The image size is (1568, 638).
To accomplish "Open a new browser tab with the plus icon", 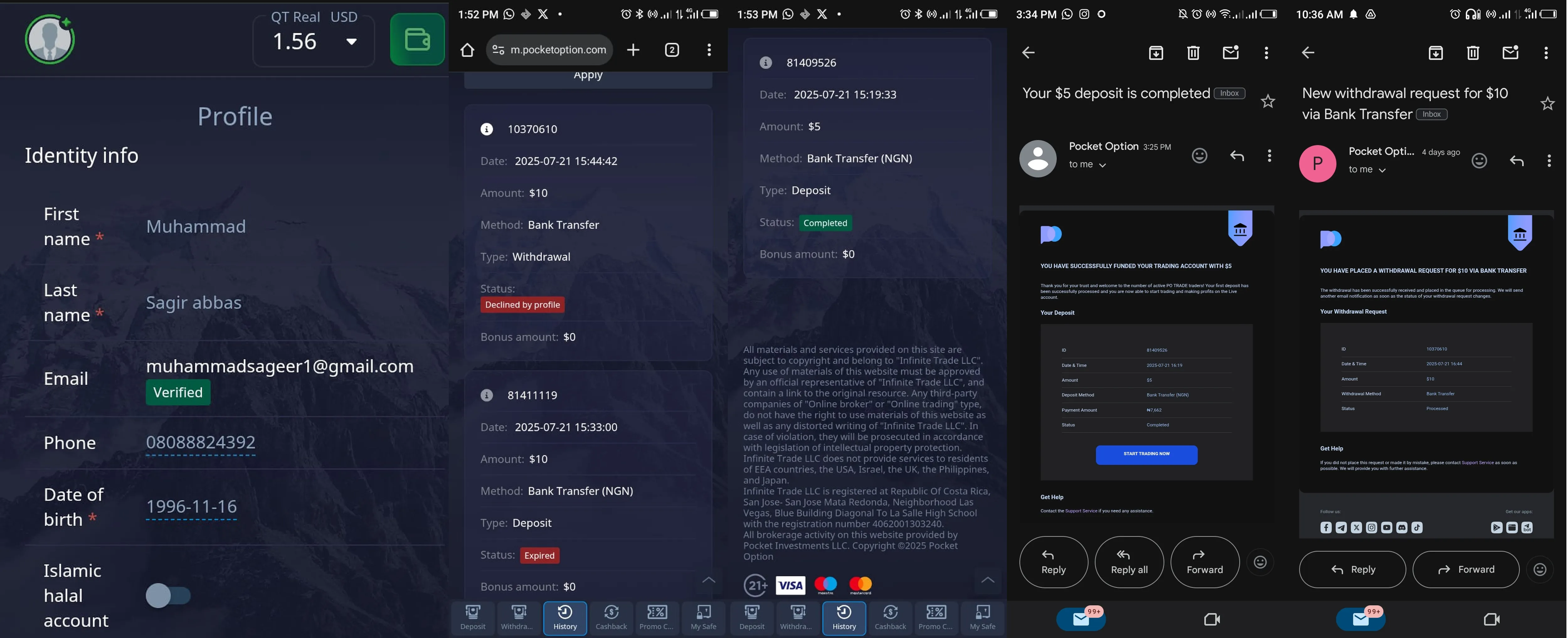I will (633, 50).
